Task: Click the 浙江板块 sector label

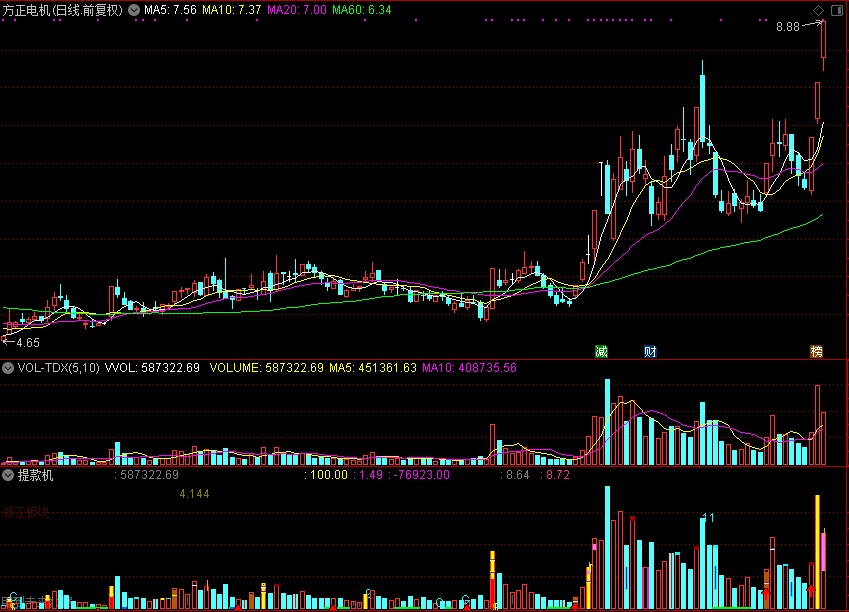Action: 25,512
